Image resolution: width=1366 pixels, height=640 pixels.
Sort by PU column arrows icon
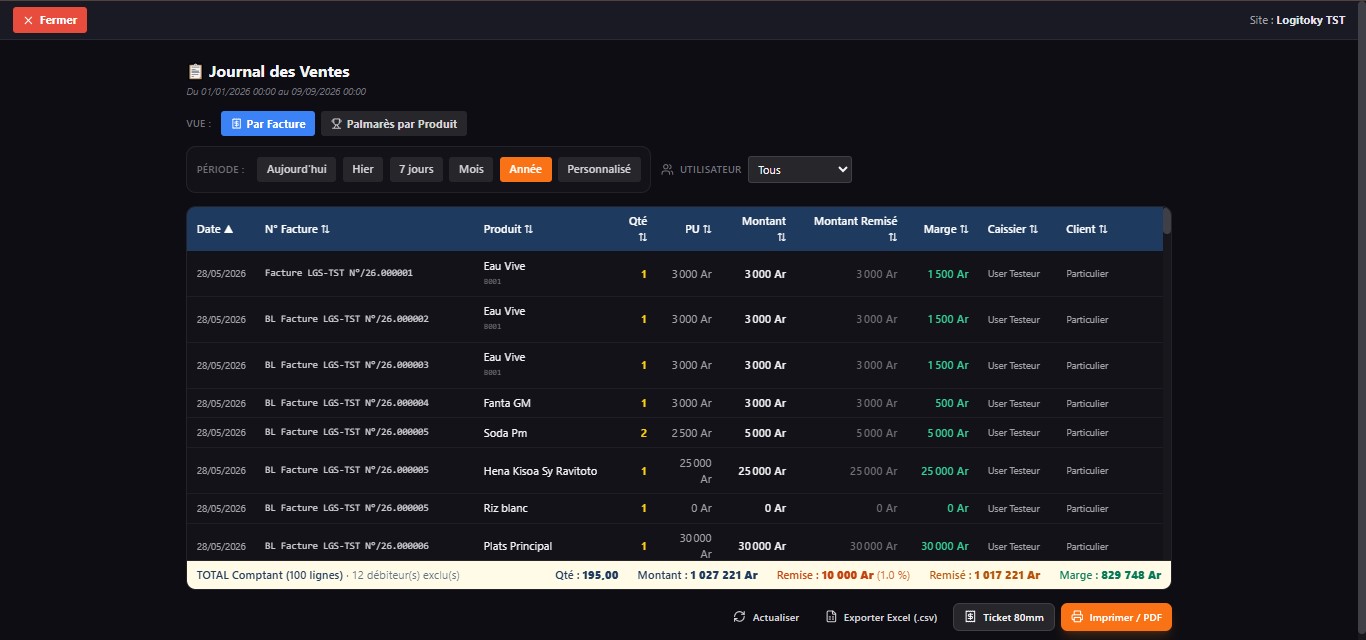pyautogui.click(x=707, y=229)
